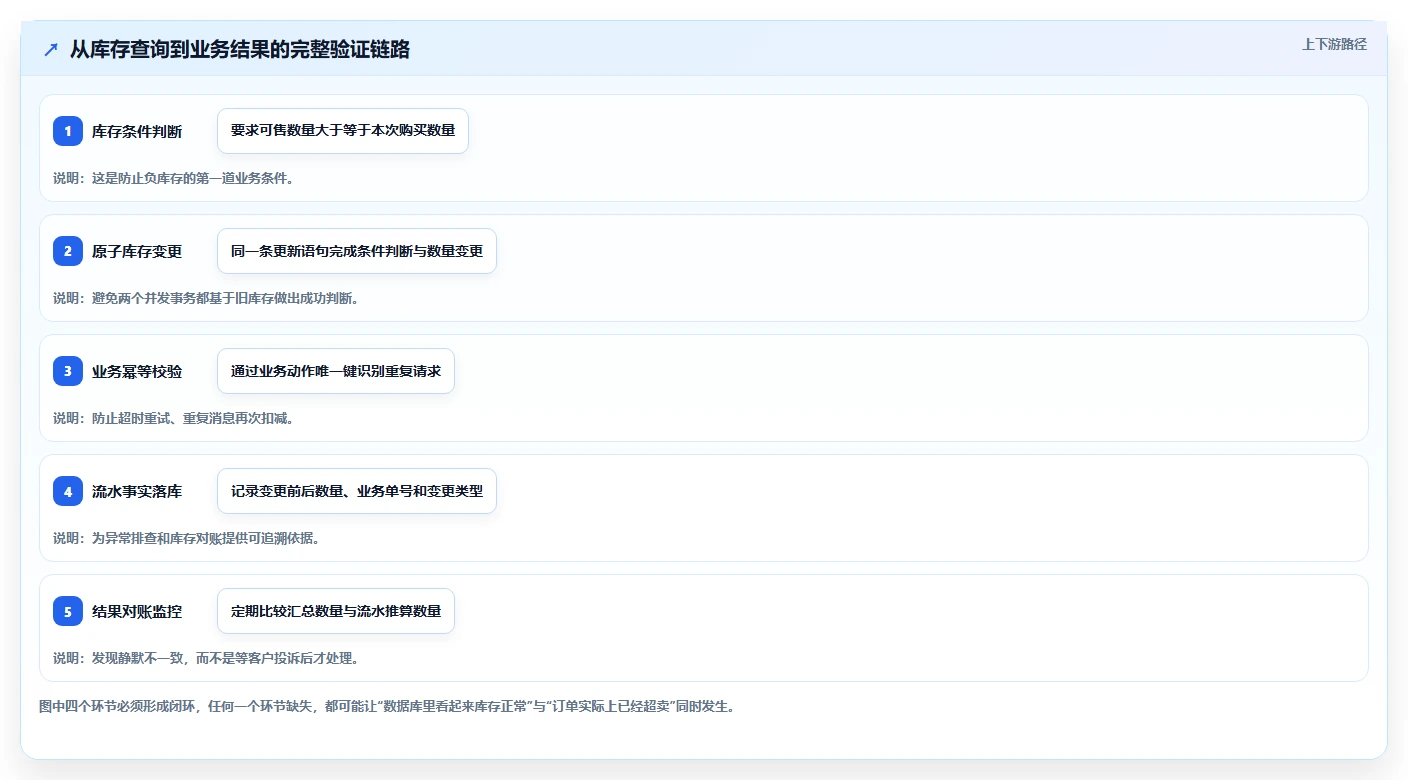Image resolution: width=1408 pixels, height=780 pixels.
Task: Click the note 这是防止负库存的第一道业务条件
Action: (192, 178)
